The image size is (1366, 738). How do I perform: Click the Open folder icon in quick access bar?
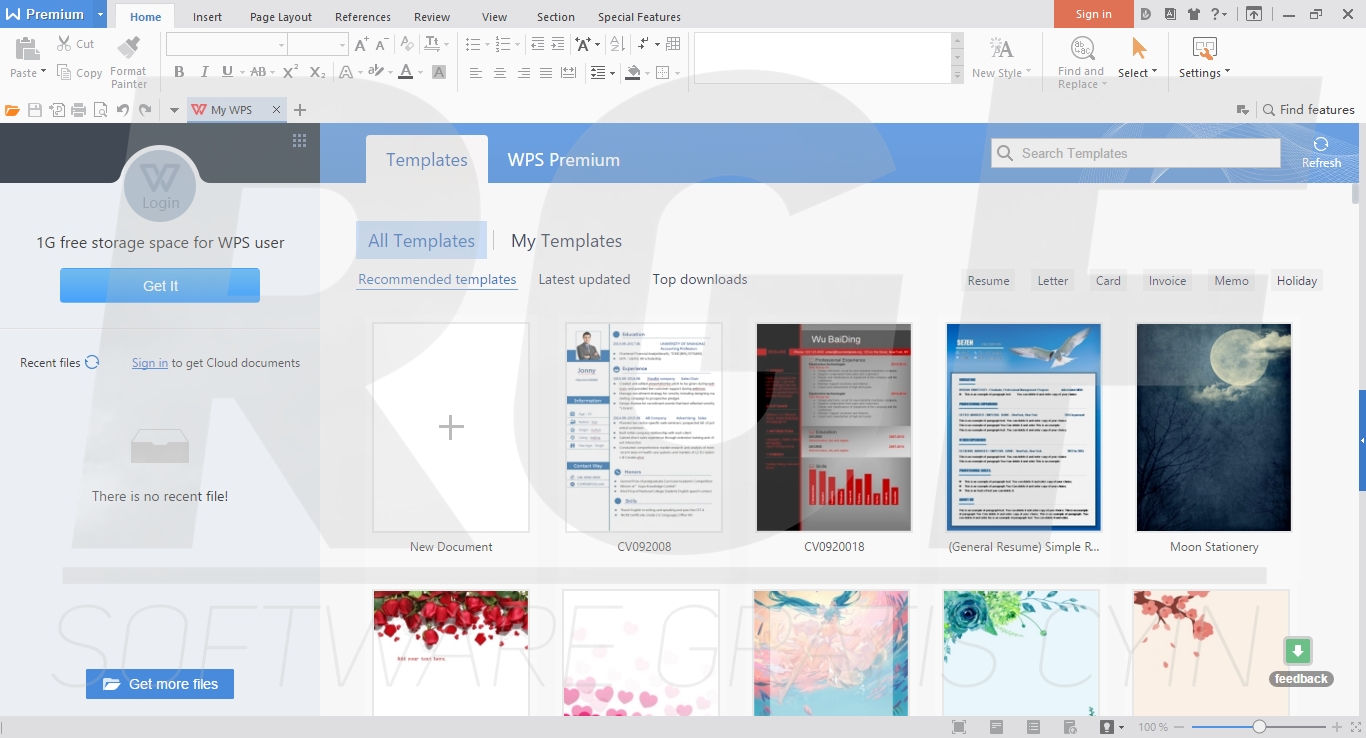[12, 110]
